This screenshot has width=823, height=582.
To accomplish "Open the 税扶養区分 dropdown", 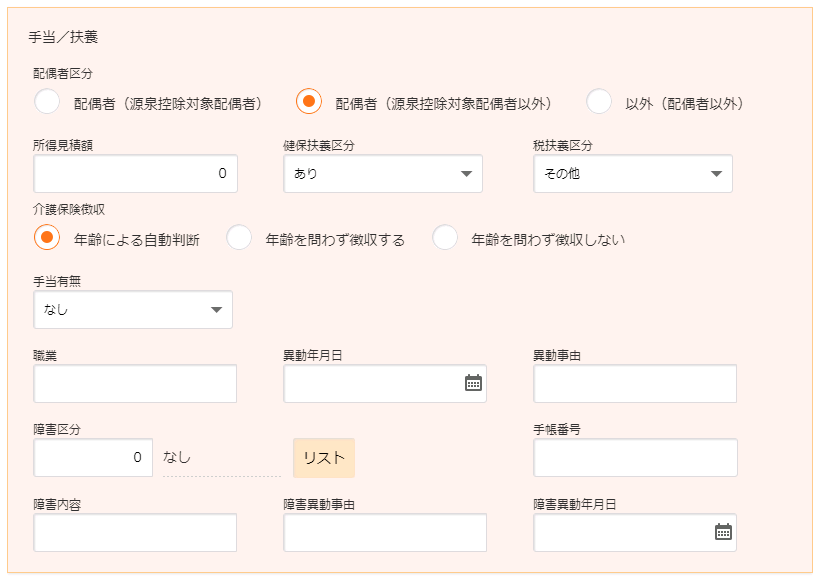I will coord(633,174).
